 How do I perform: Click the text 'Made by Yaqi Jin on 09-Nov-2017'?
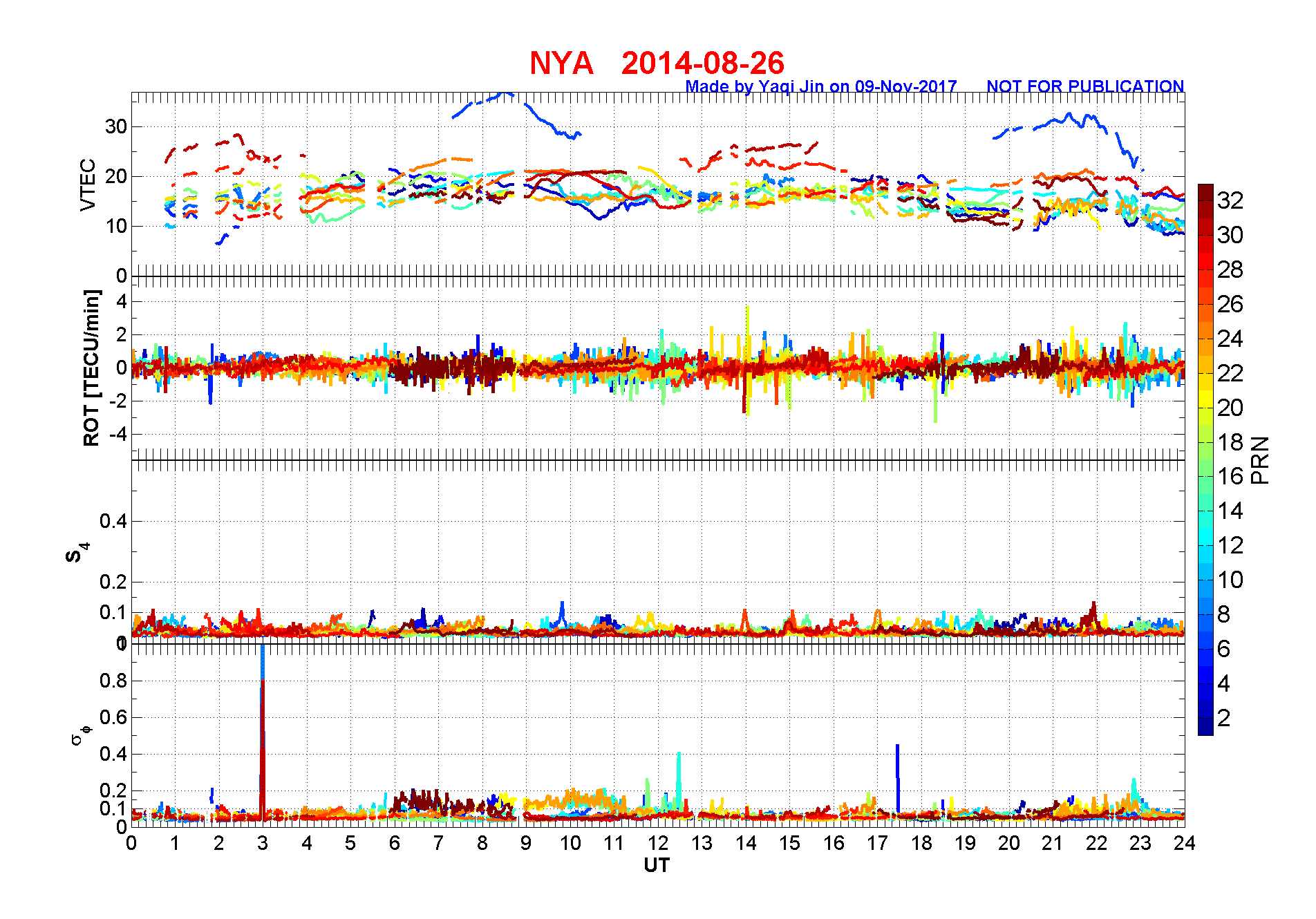[x=821, y=86]
